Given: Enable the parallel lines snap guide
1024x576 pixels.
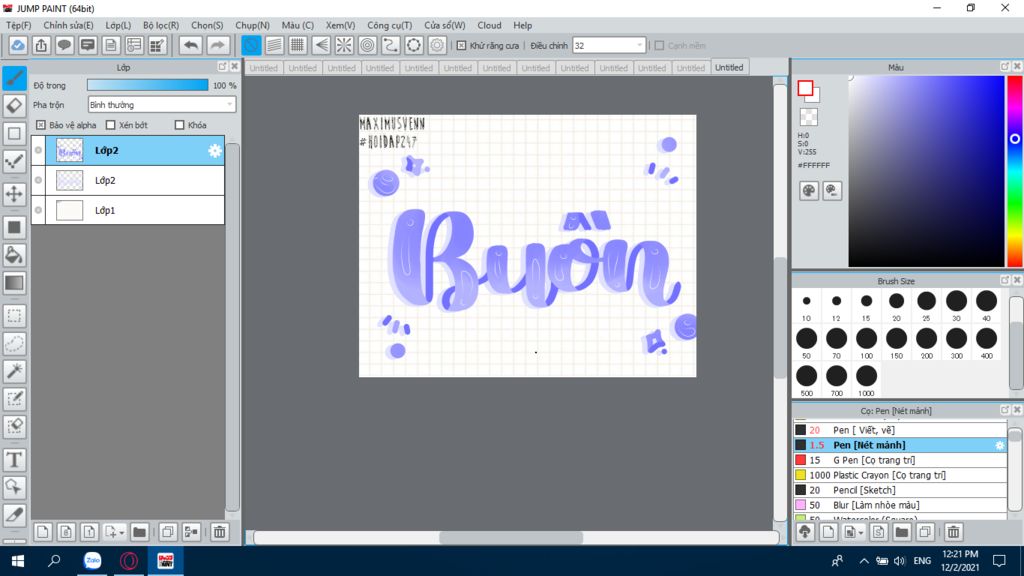Looking at the screenshot, I should click(274, 45).
